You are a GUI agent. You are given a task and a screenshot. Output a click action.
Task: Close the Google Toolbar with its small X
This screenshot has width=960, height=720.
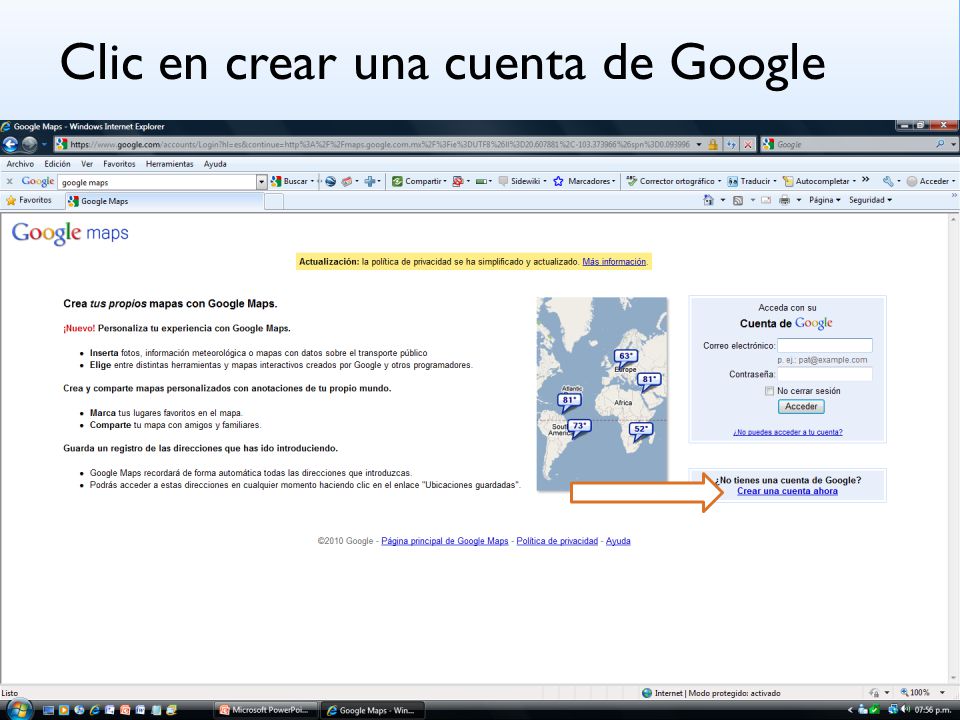[9, 181]
